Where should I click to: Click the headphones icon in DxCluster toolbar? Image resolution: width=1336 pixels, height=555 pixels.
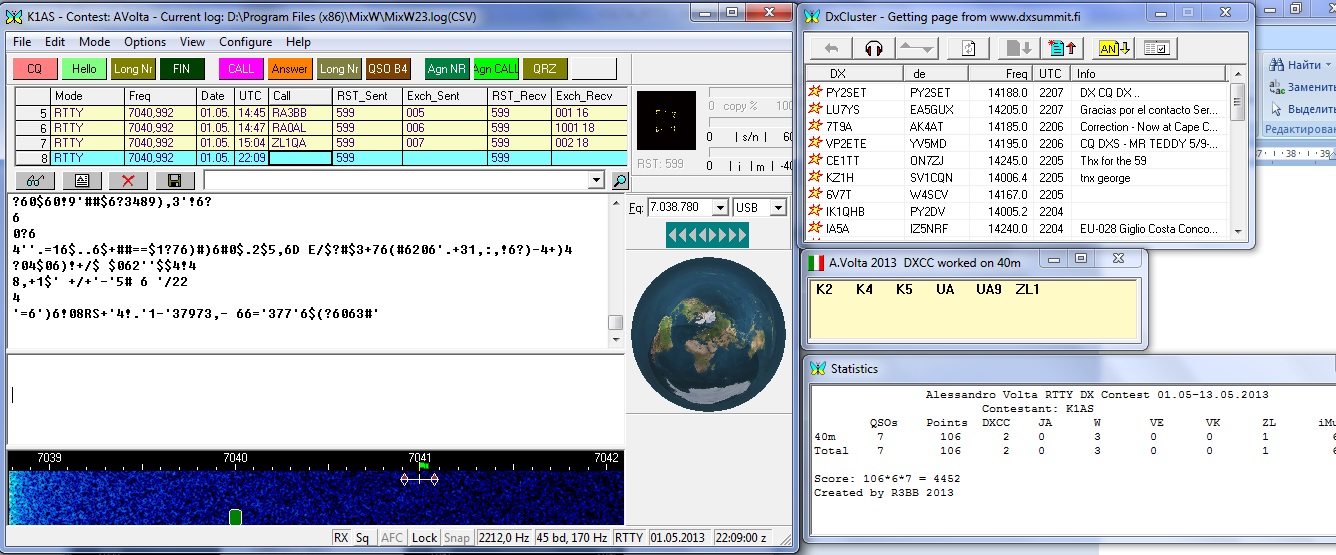tap(873, 48)
